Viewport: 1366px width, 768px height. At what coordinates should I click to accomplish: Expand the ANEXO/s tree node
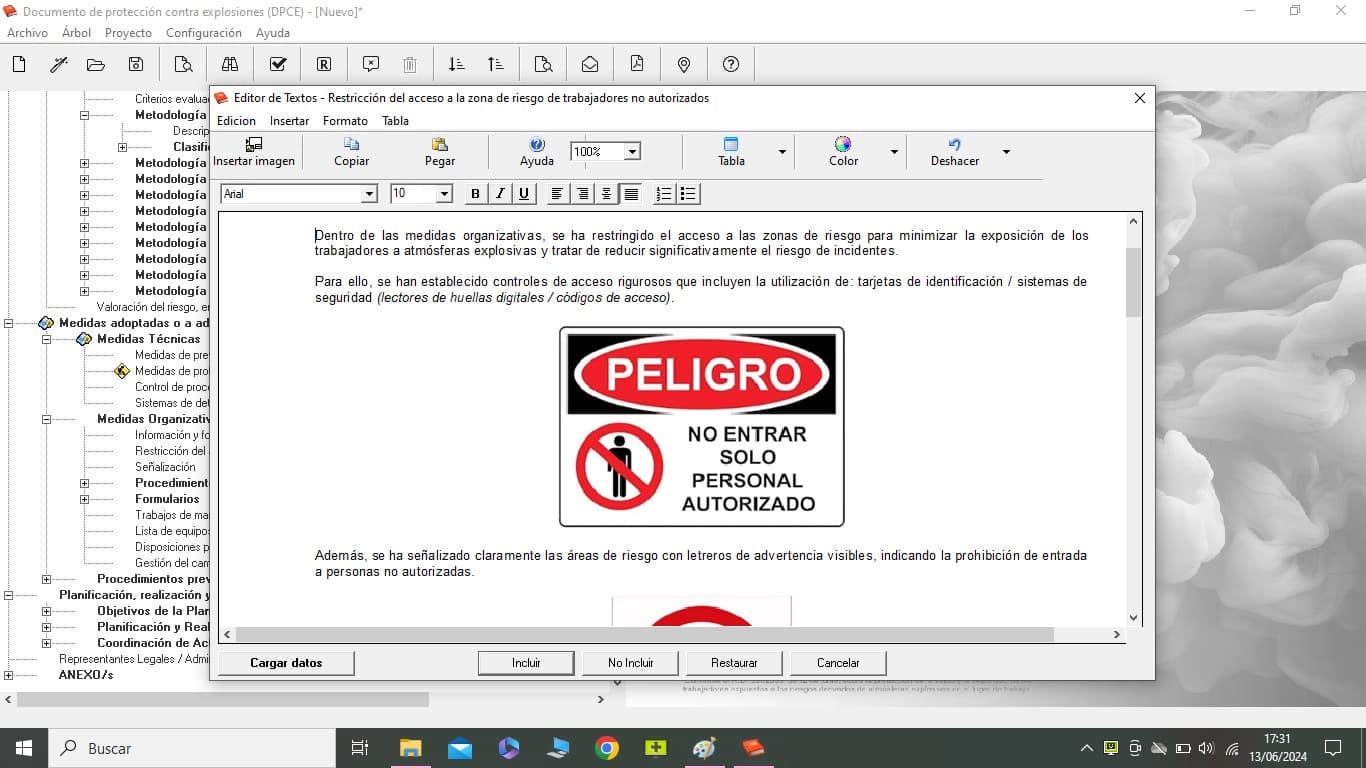click(8, 675)
